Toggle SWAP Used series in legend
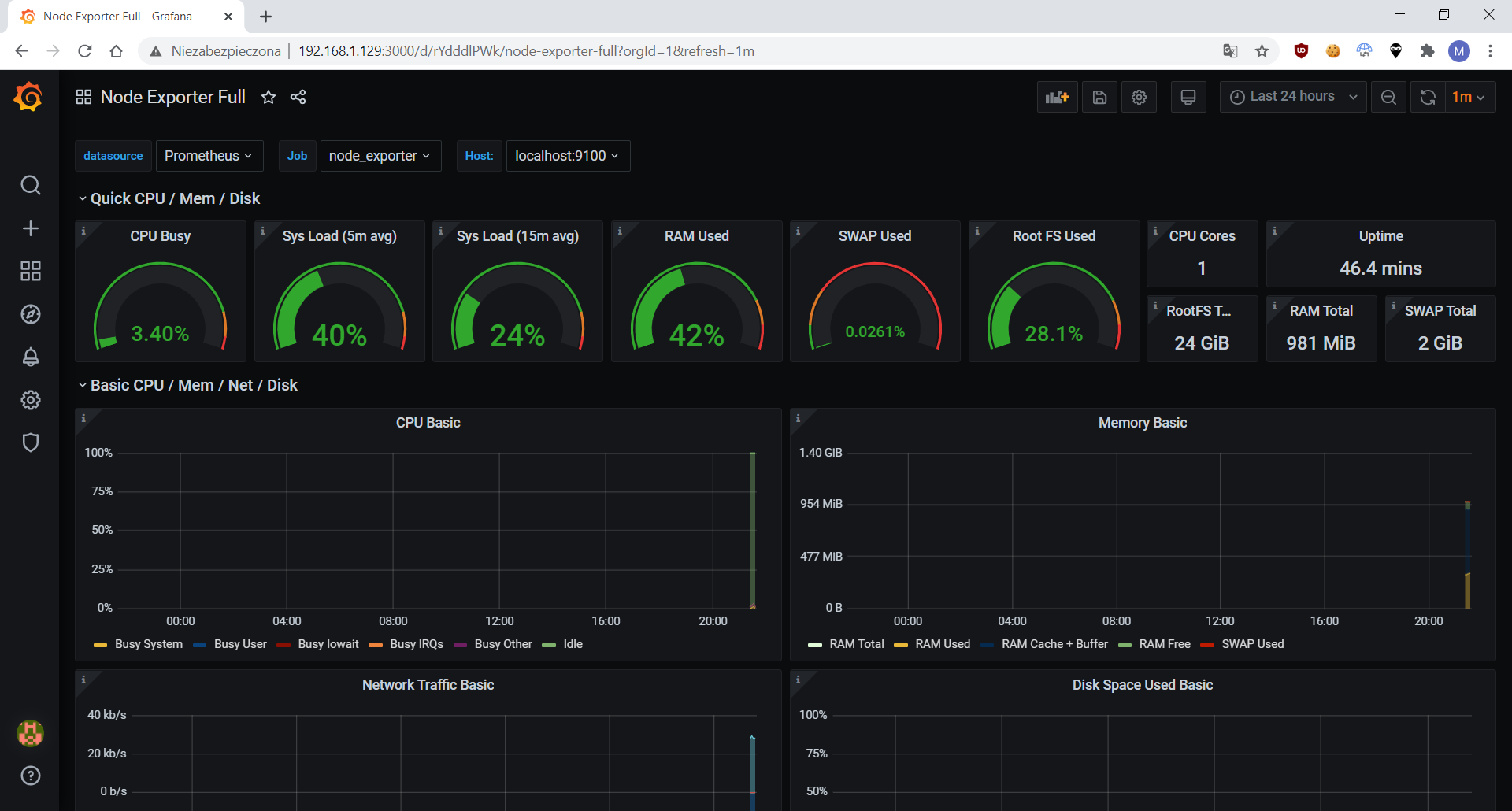Image resolution: width=1512 pixels, height=811 pixels. (1253, 644)
